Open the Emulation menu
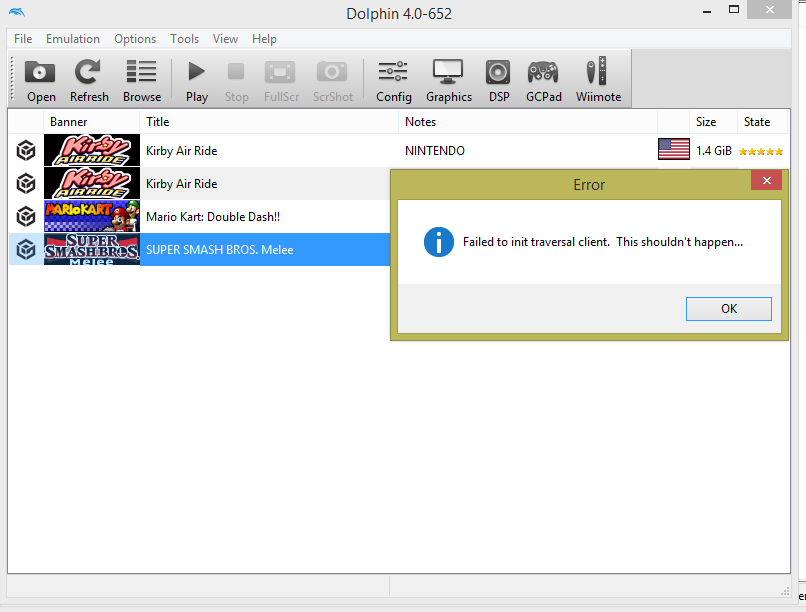The width and height of the screenshot is (806, 612). pos(72,39)
